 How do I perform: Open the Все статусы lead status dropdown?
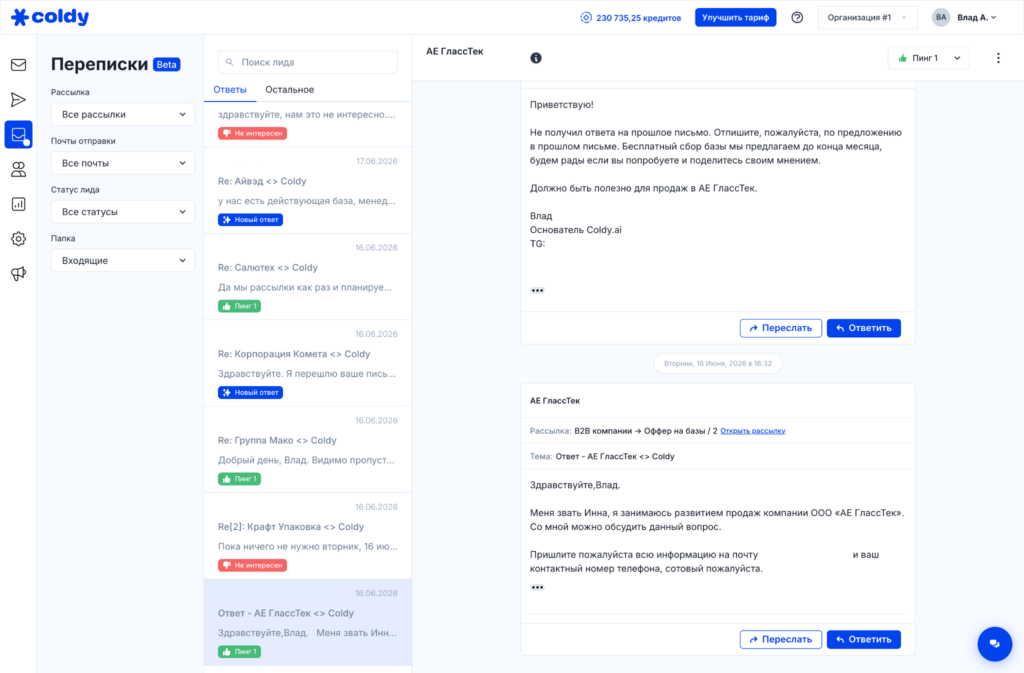point(122,211)
